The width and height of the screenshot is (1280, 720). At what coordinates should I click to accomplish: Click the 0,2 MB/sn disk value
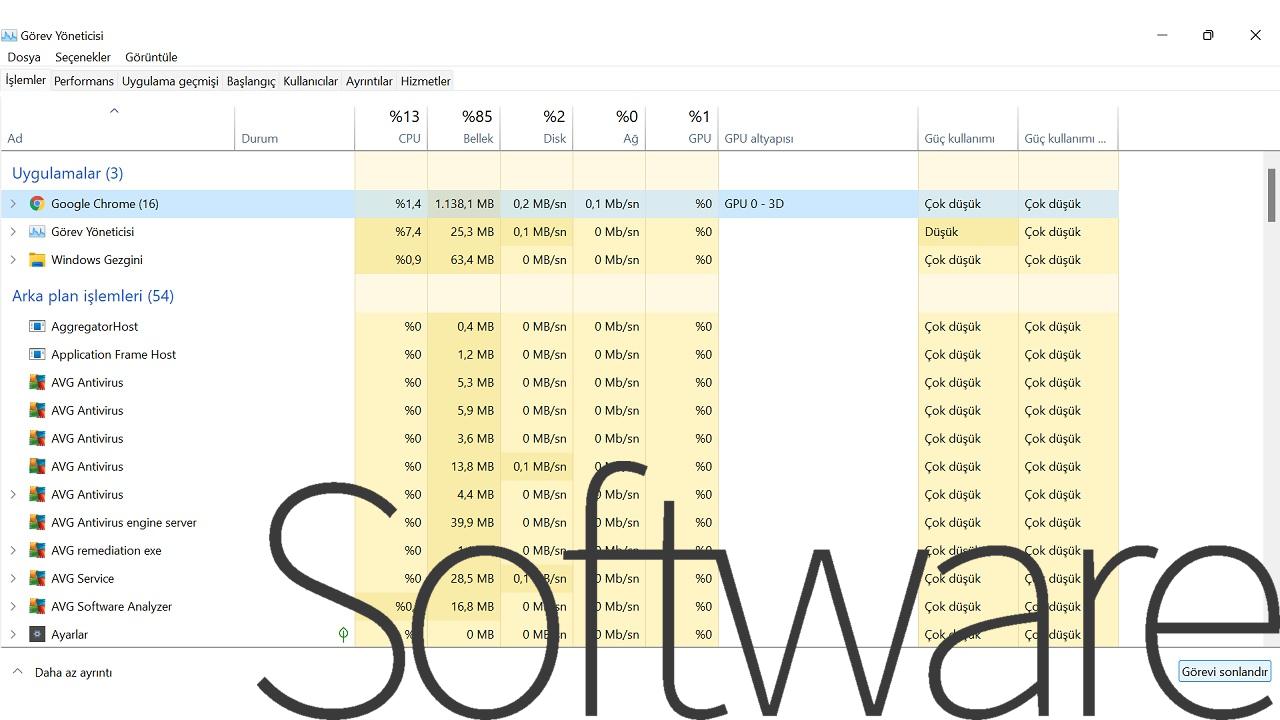click(x=540, y=204)
